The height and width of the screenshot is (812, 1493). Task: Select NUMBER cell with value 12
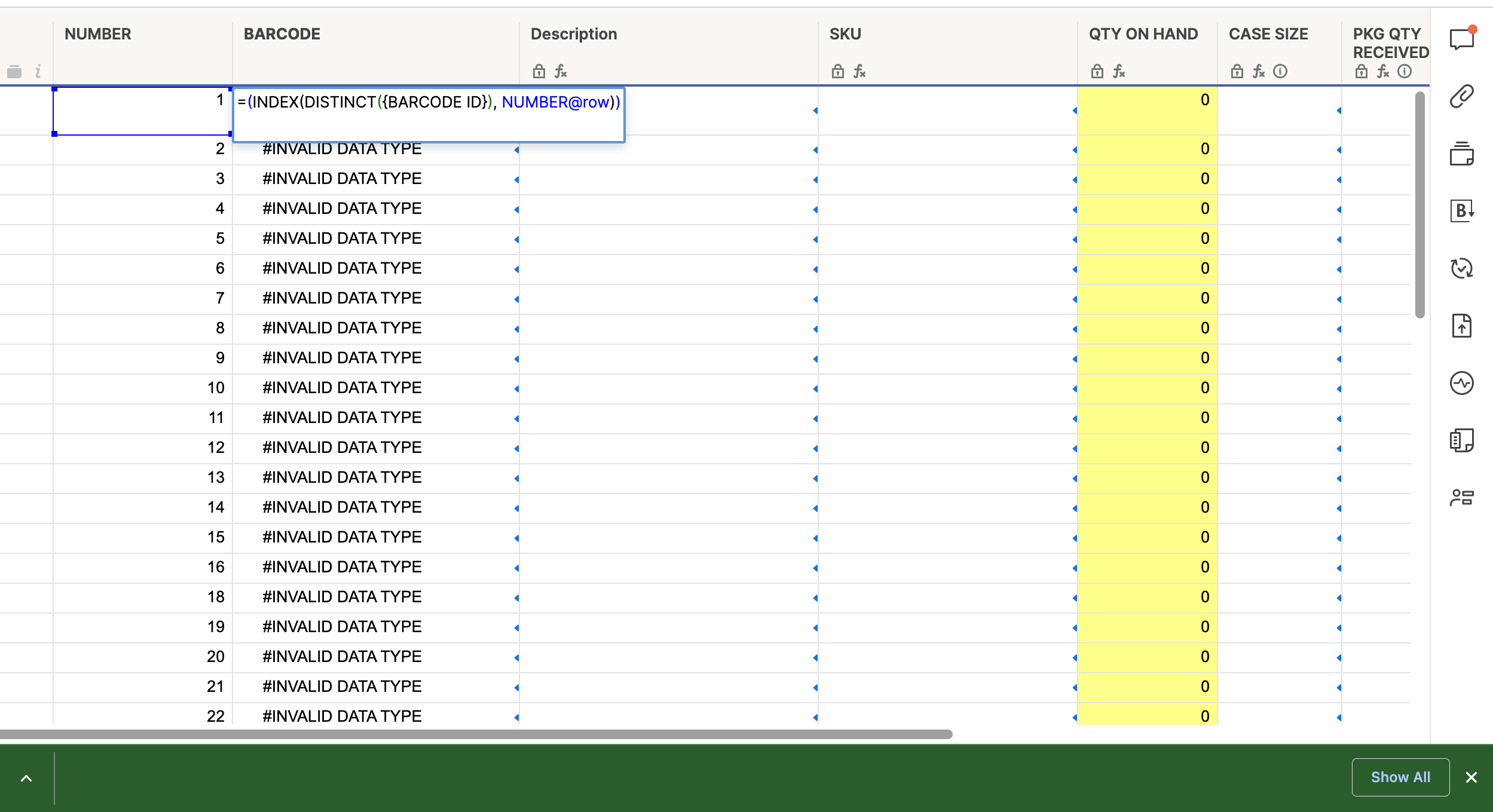coord(143,448)
